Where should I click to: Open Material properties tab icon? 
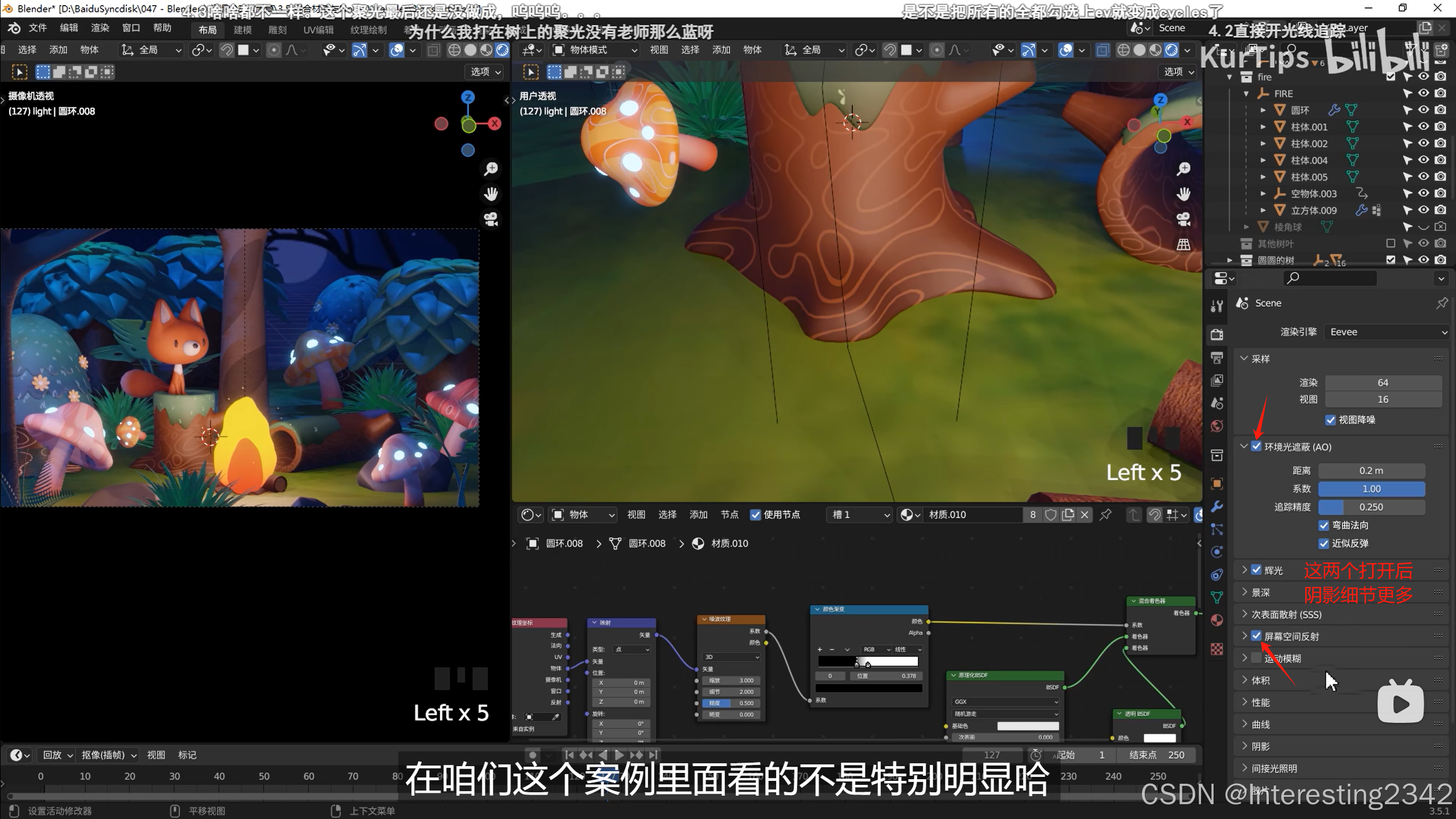[x=1217, y=620]
